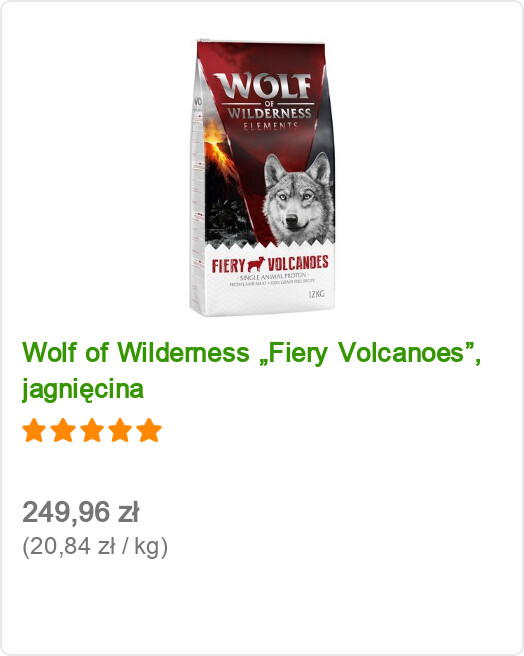This screenshot has height=656, width=524.
Task: Click "WILDERNESS ELEMENTS" text on the bag
Action: [269, 119]
